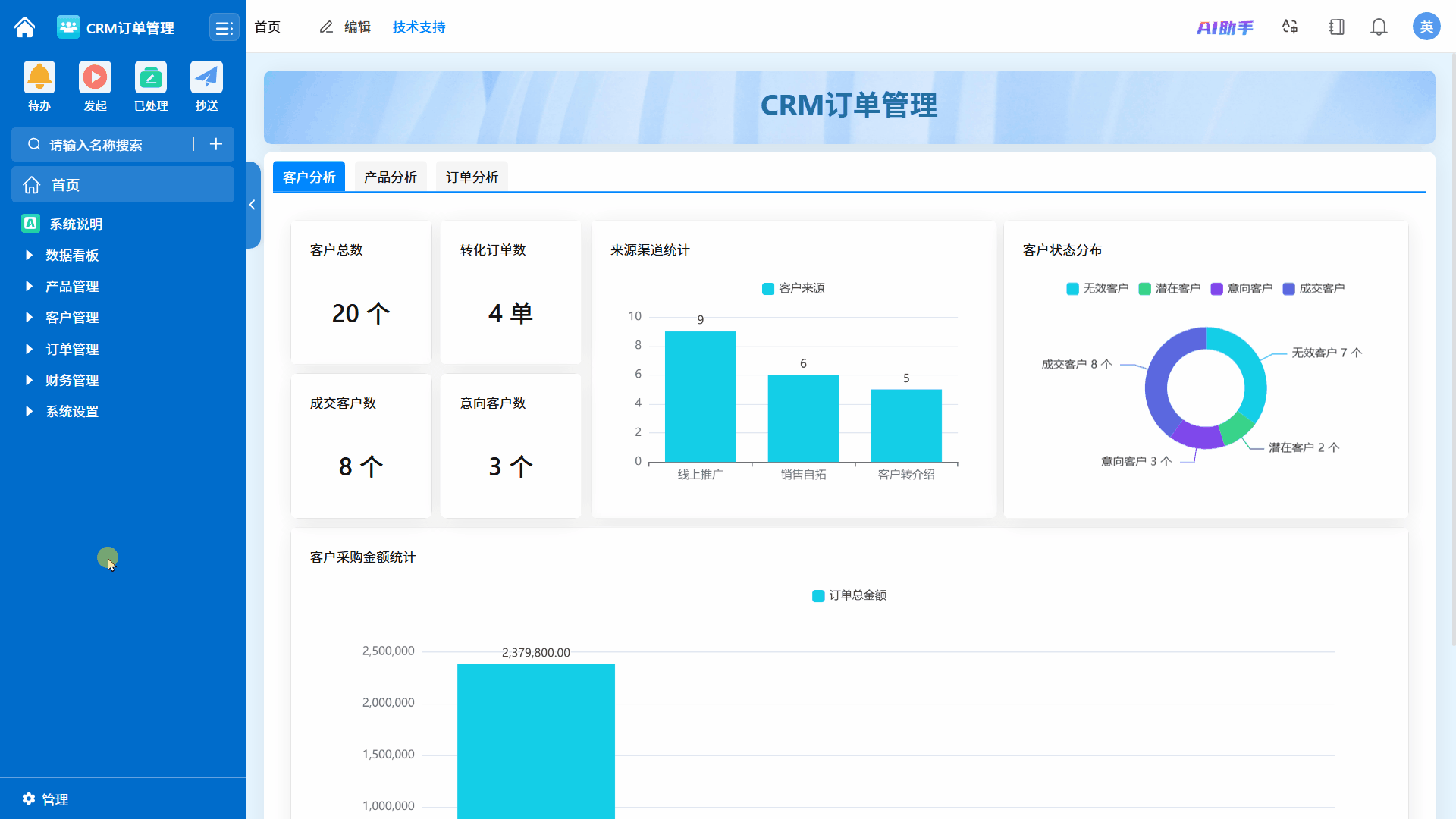Open the notebook panel icon
The width and height of the screenshot is (1456, 819).
click(x=1336, y=27)
